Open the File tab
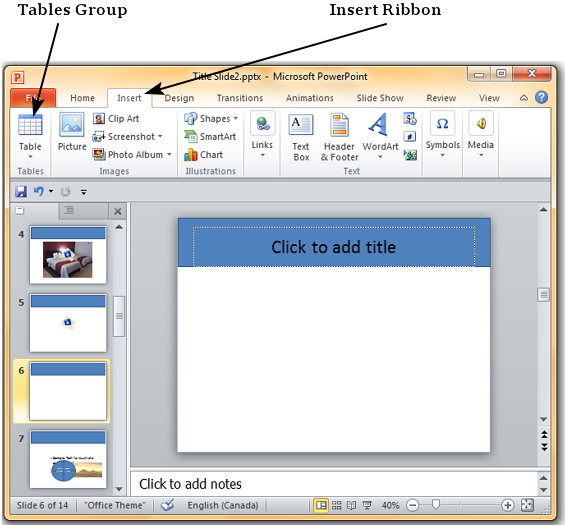 click(x=33, y=98)
